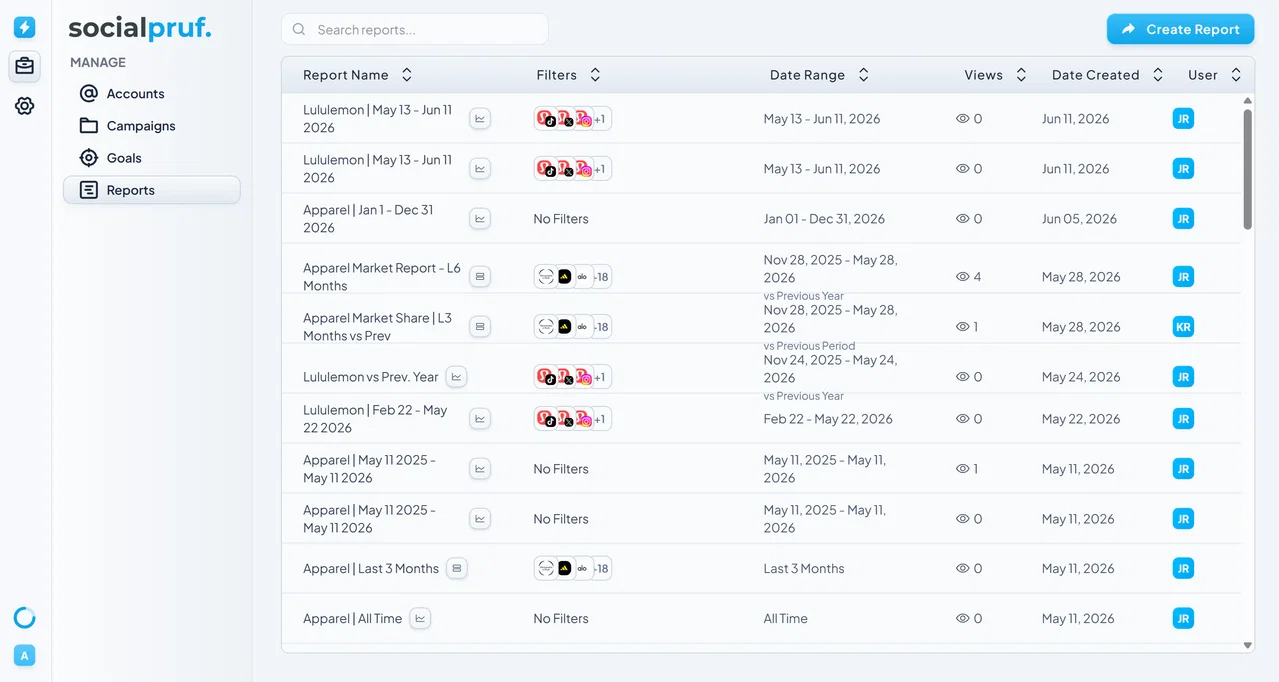1279x682 pixels.
Task: Click the magnifier icon in the search box
Action: [x=299, y=30]
